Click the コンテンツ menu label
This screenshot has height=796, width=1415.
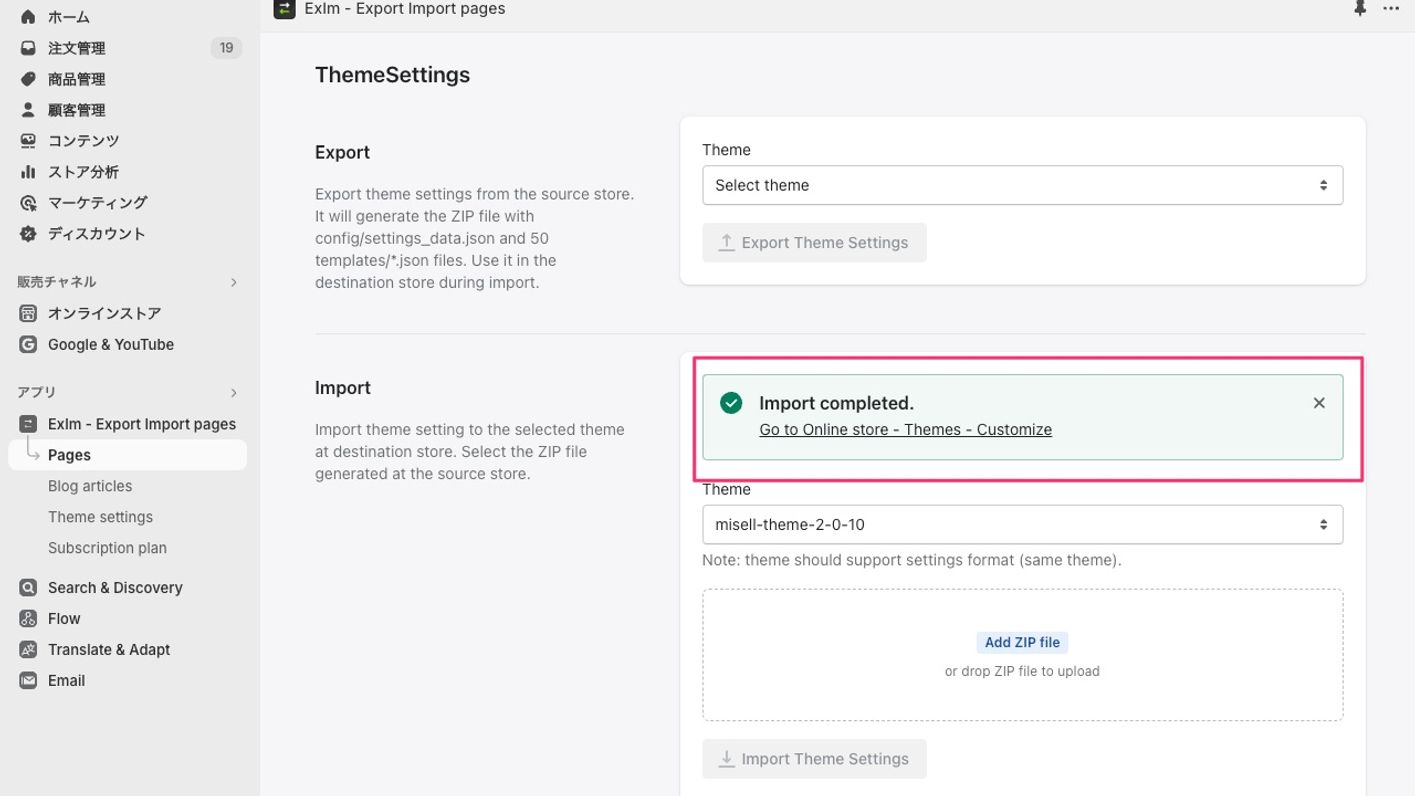pyautogui.click(x=84, y=141)
